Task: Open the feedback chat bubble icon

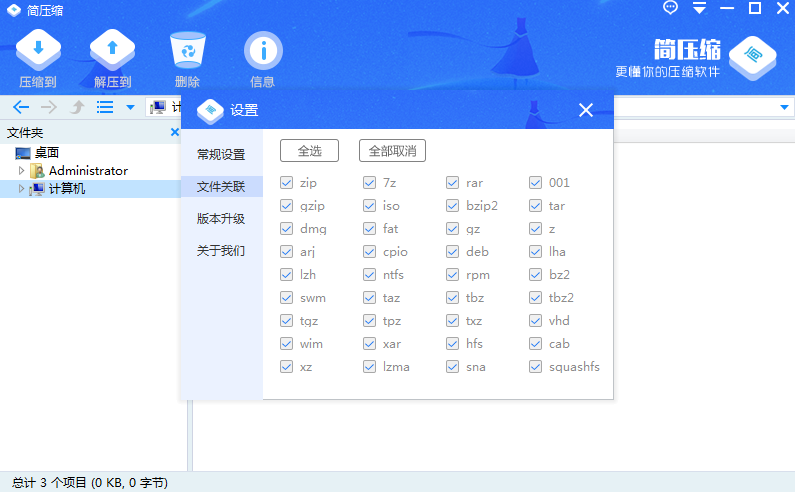Action: [670, 8]
